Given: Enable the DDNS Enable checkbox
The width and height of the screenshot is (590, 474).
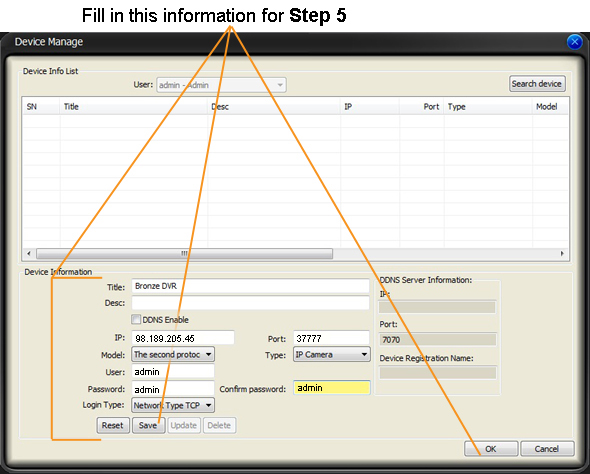Looking at the screenshot, I should point(136,319).
